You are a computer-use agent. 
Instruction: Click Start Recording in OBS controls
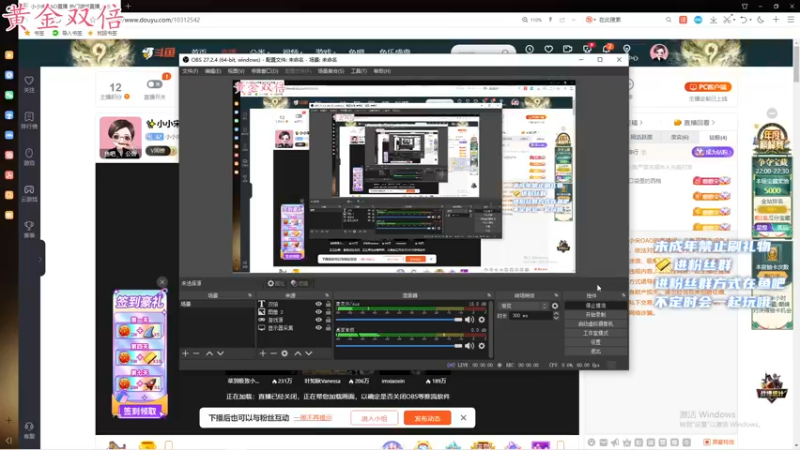(595, 314)
